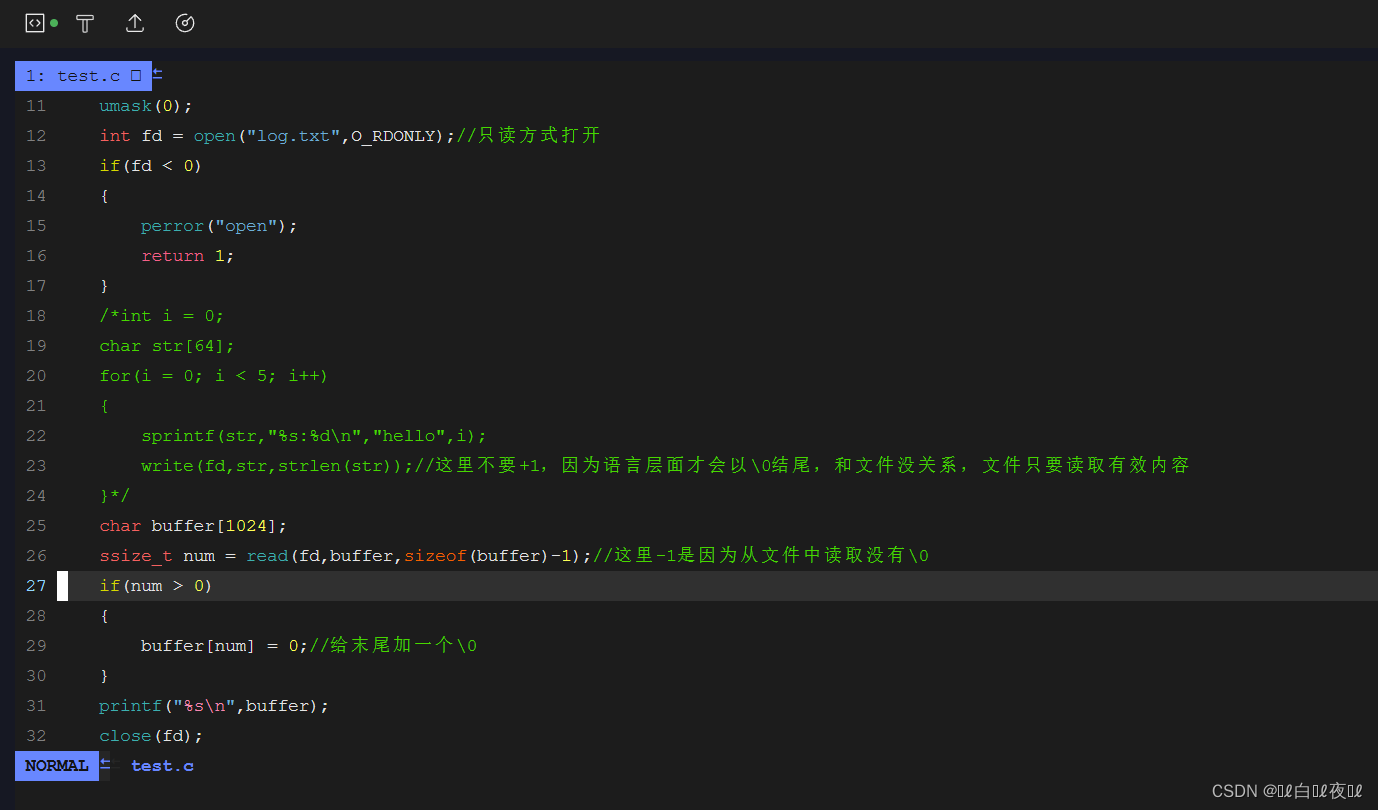Click line number 19
The height and width of the screenshot is (810, 1378).
point(36,346)
